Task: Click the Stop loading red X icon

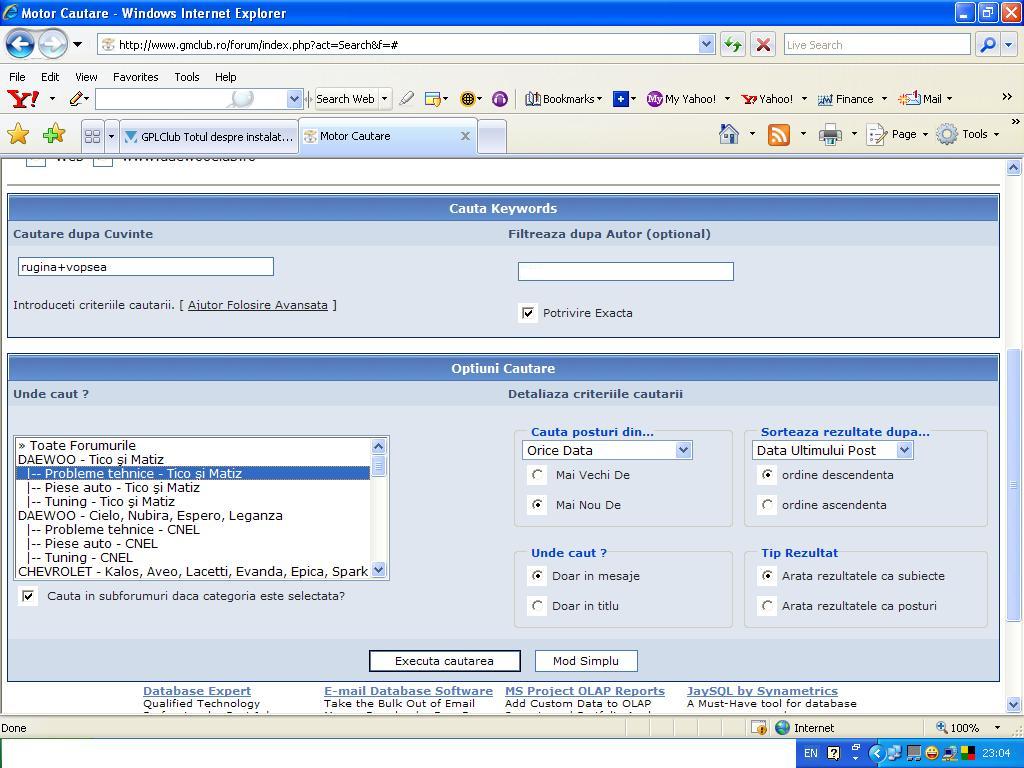Action: (762, 44)
